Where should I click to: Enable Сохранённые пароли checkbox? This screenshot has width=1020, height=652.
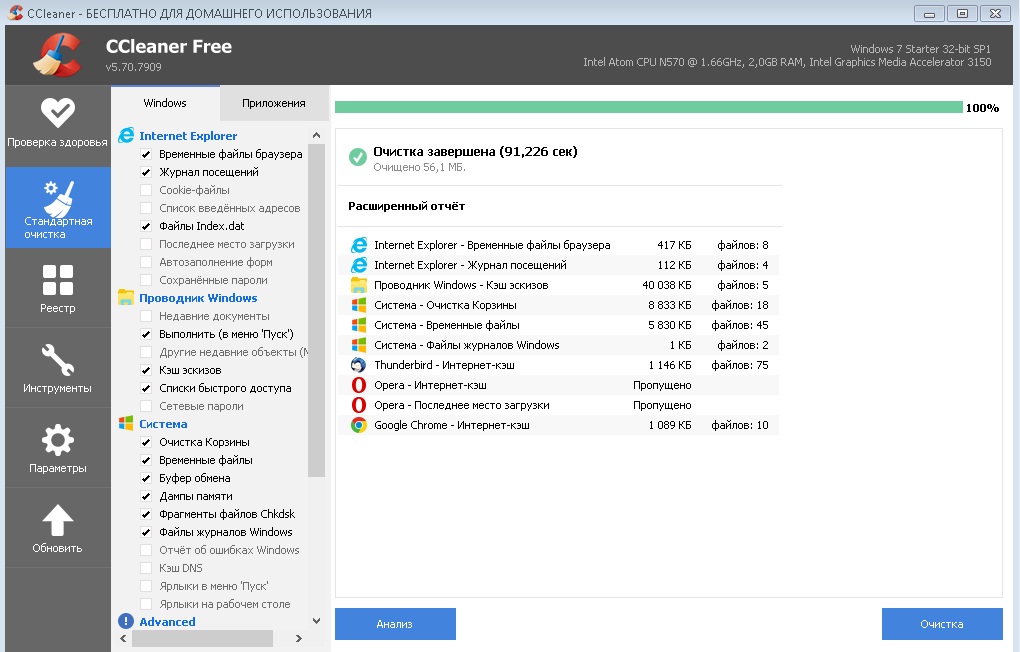point(146,280)
